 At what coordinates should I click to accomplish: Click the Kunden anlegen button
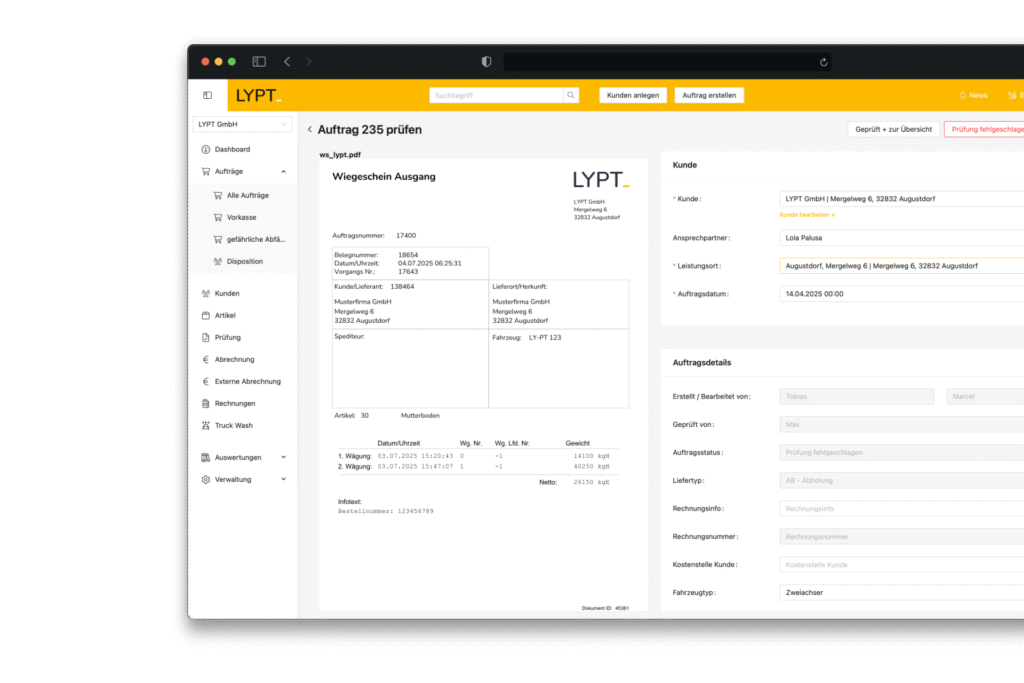(633, 95)
